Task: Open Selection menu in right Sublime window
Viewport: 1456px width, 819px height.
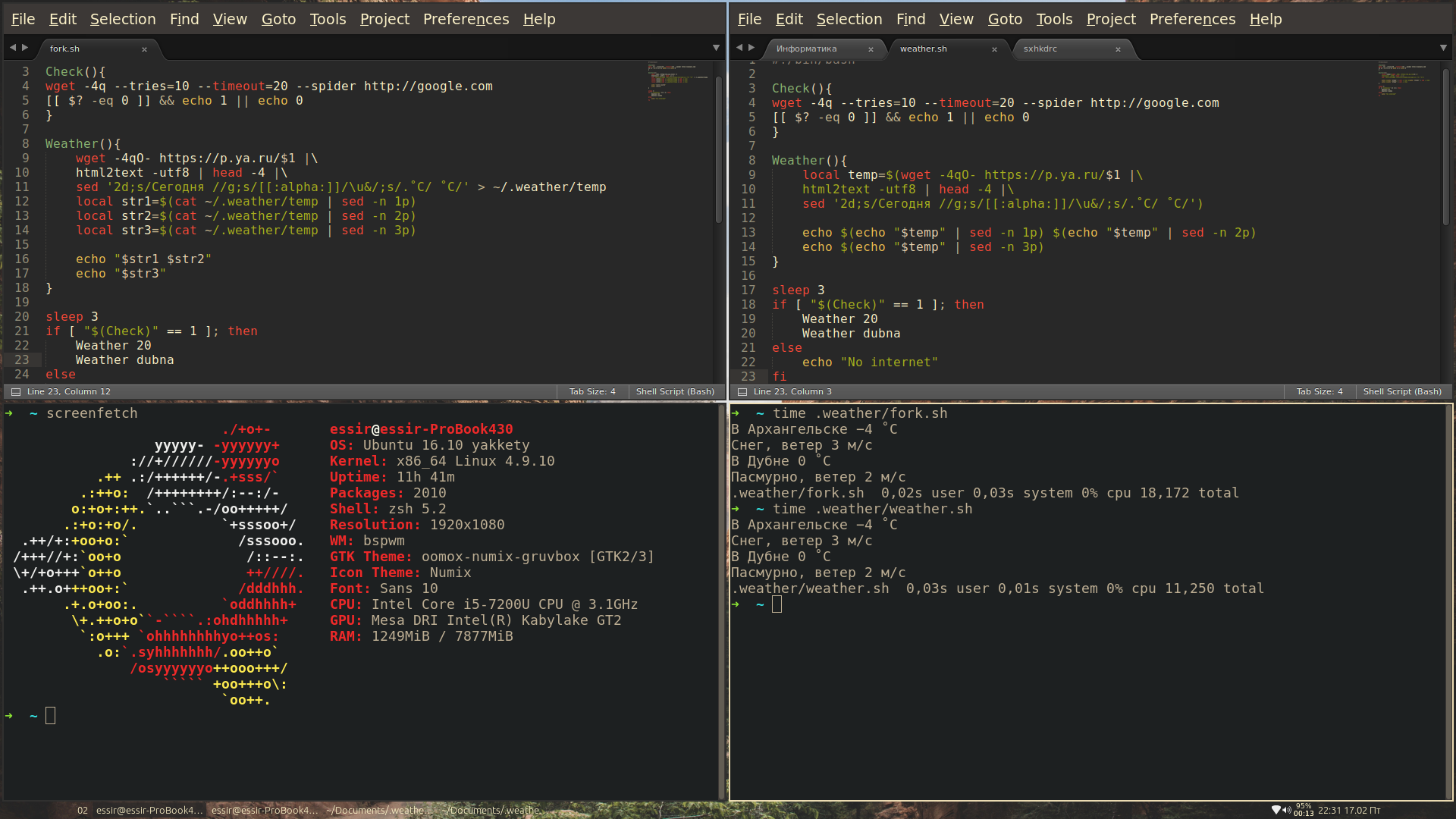Action: coord(849,19)
